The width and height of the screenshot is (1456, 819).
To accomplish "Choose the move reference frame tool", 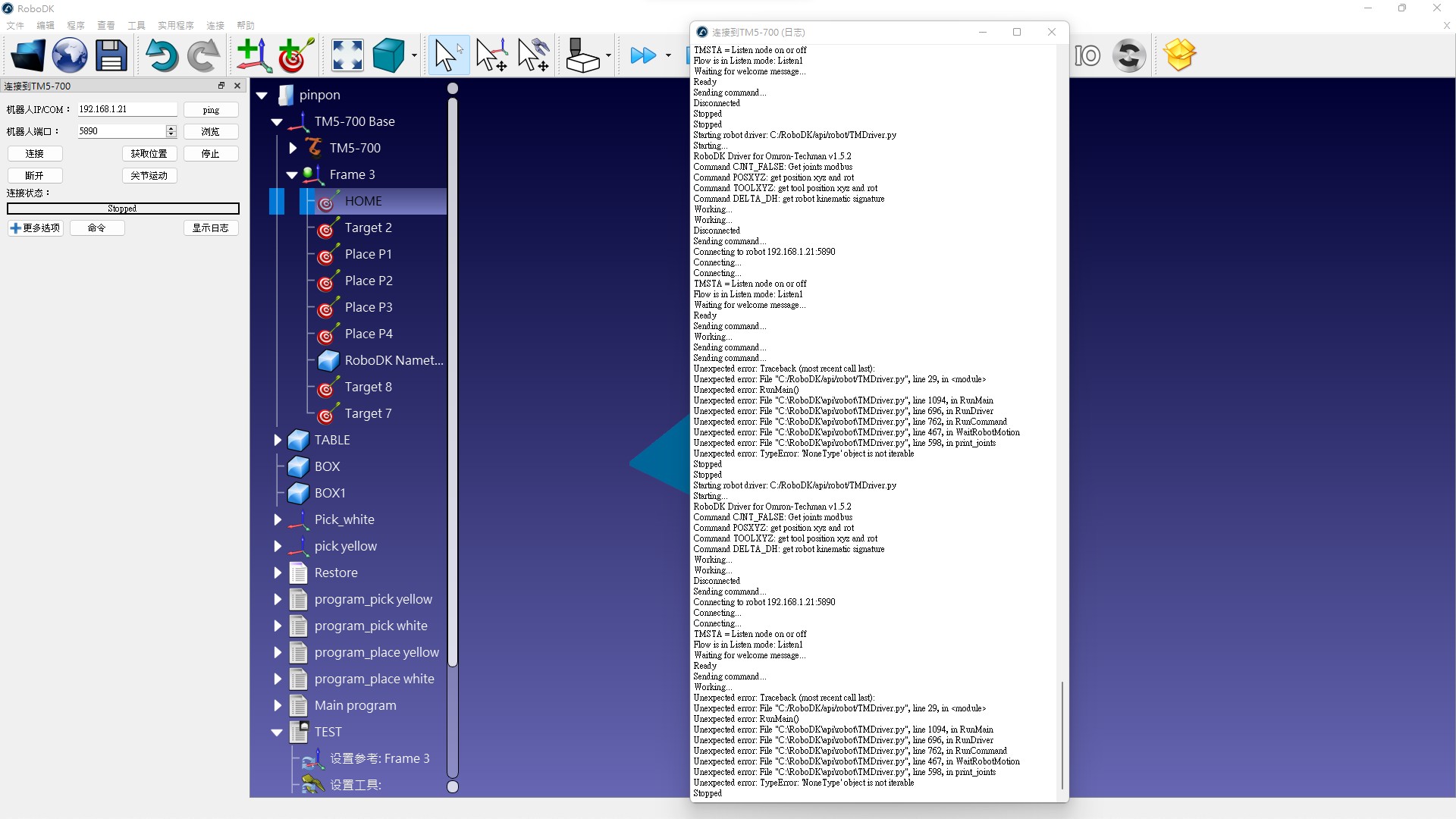I will [x=491, y=55].
